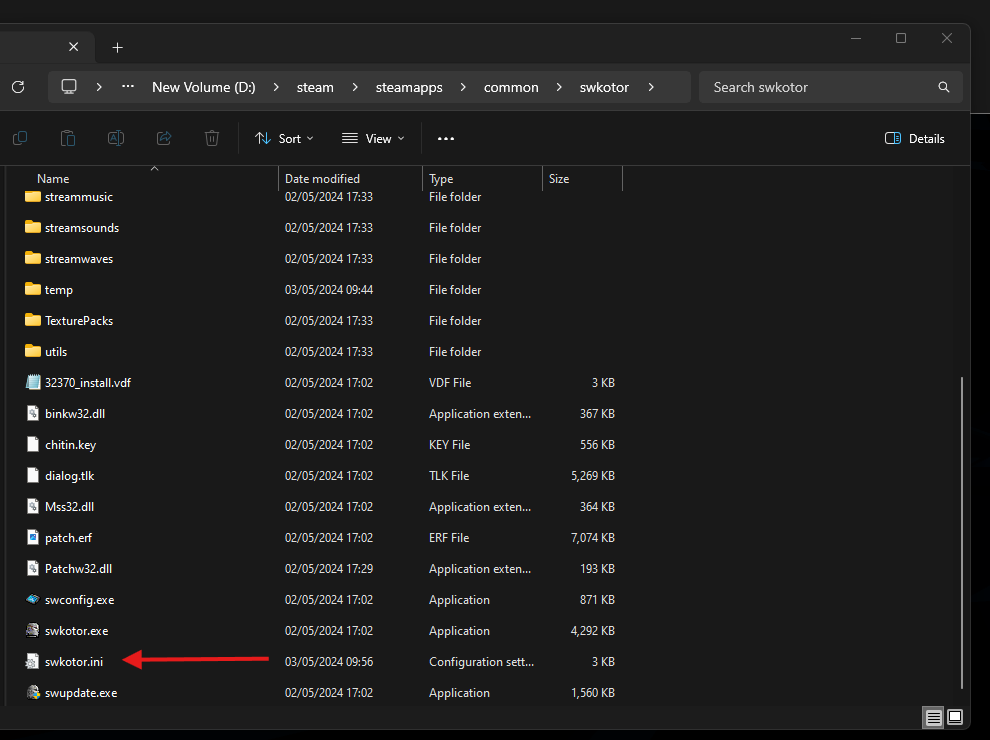
Task: Click the Refresh icon beside address bar
Action: click(x=18, y=87)
